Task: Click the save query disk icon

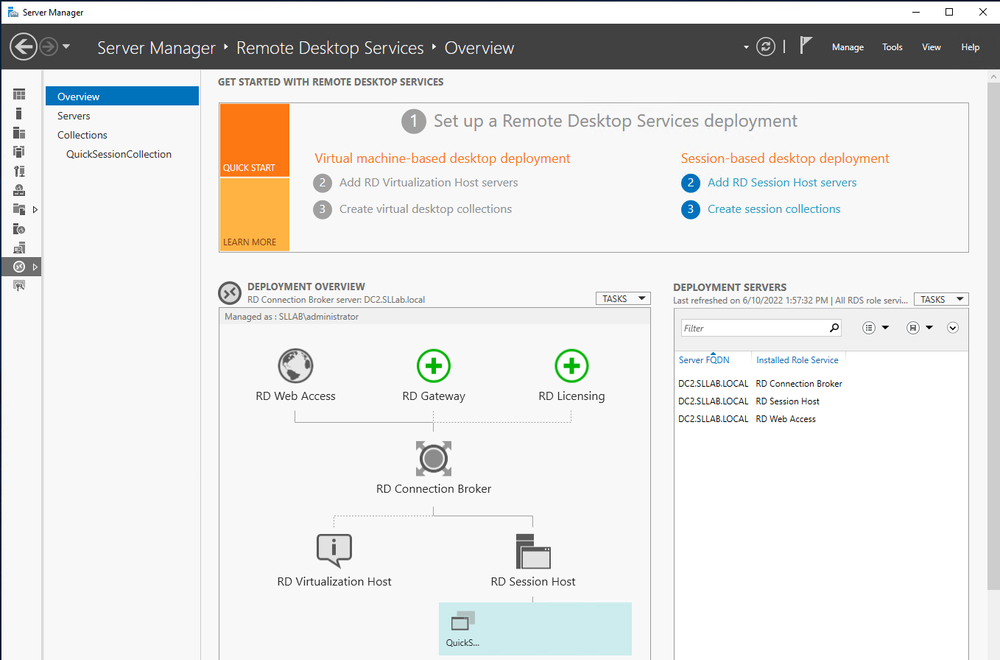Action: tap(913, 328)
